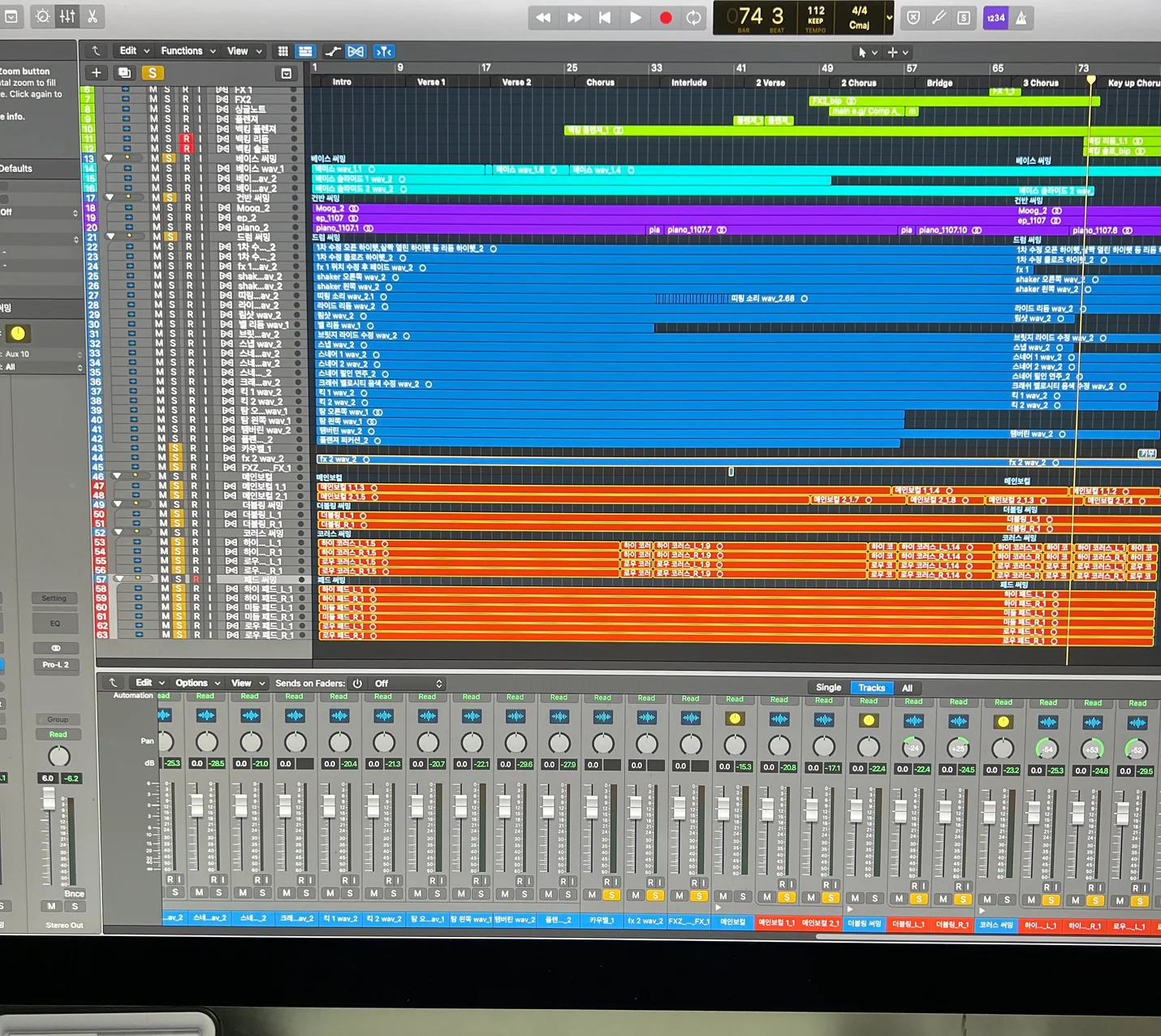The width and height of the screenshot is (1161, 1036).
Task: Fast forward using the forward transport button
Action: click(574, 18)
